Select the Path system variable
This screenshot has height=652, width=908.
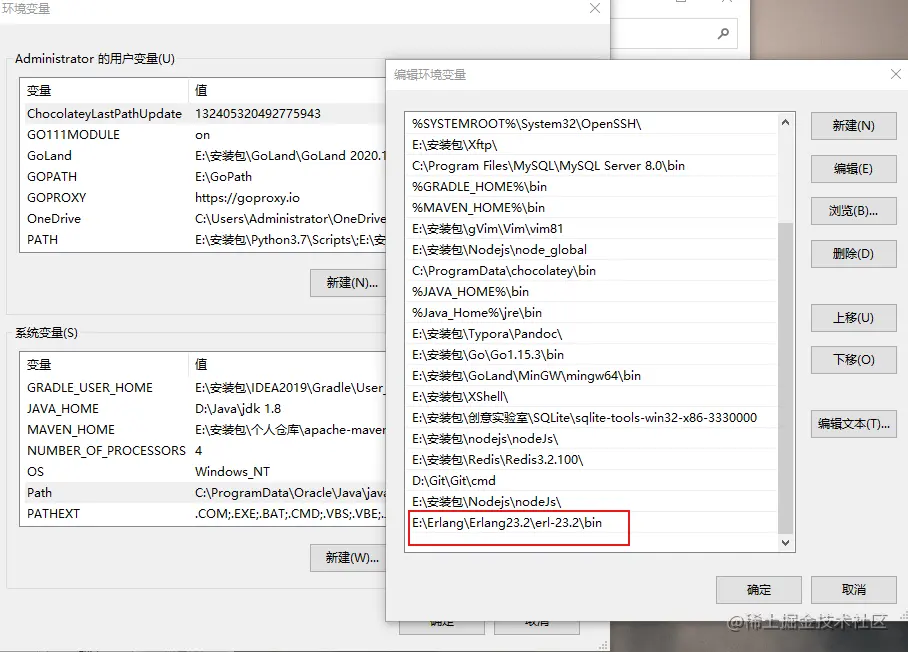(203, 492)
